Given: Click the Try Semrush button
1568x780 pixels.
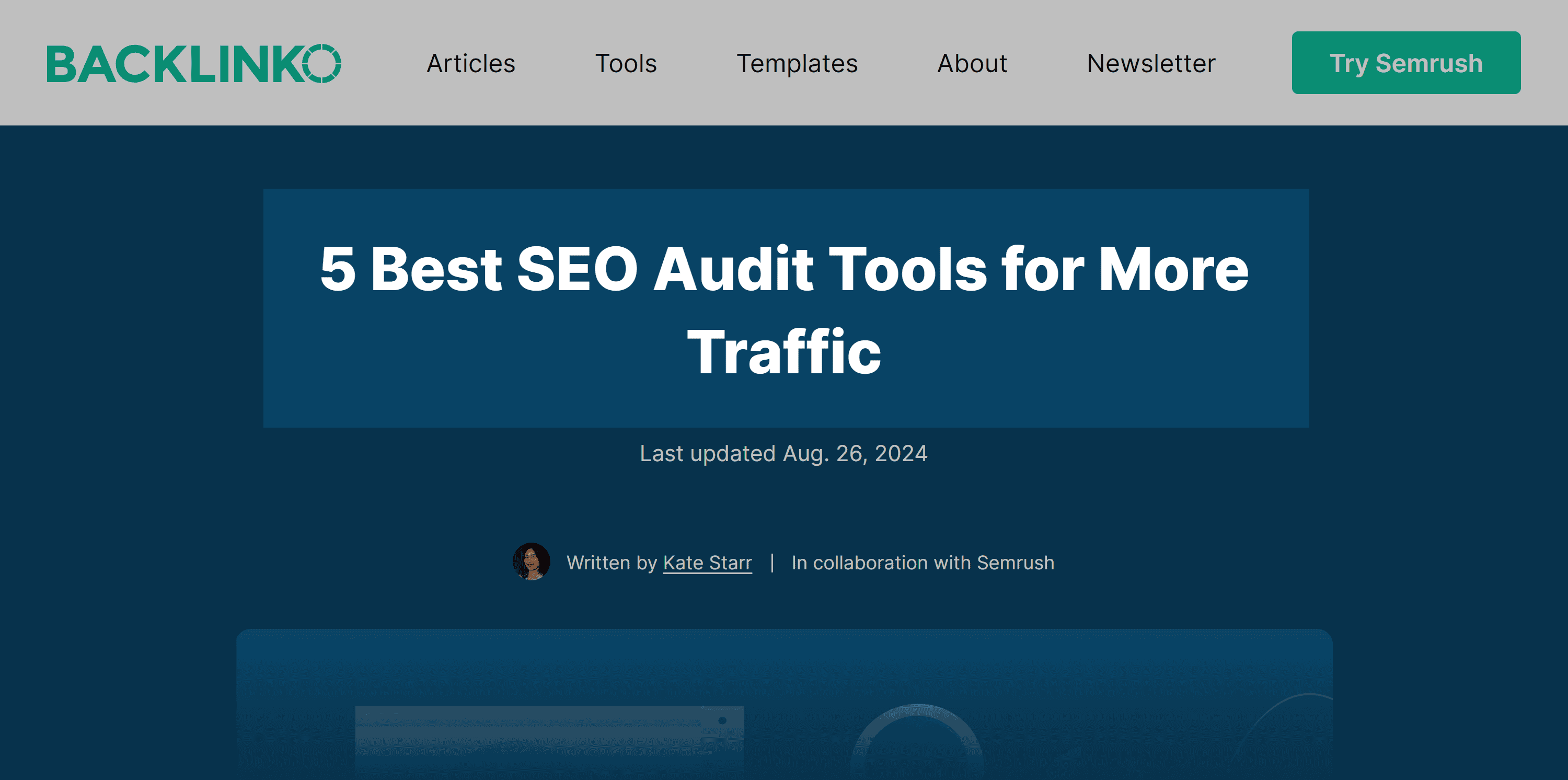Looking at the screenshot, I should pos(1406,63).
